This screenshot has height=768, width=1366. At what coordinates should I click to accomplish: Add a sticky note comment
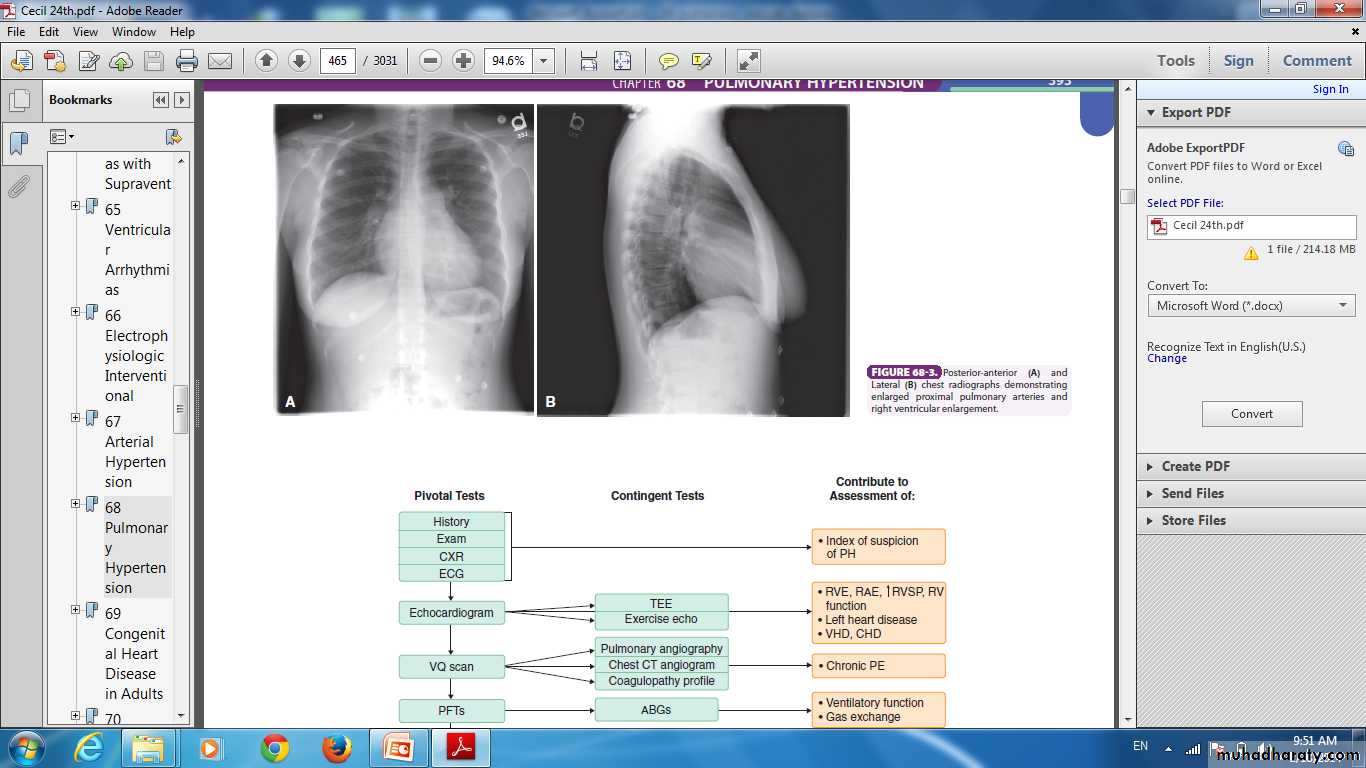click(x=668, y=61)
